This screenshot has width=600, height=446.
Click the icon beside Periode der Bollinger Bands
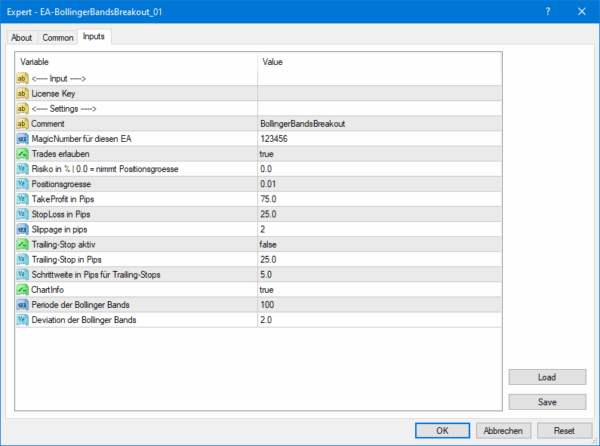coord(22,304)
